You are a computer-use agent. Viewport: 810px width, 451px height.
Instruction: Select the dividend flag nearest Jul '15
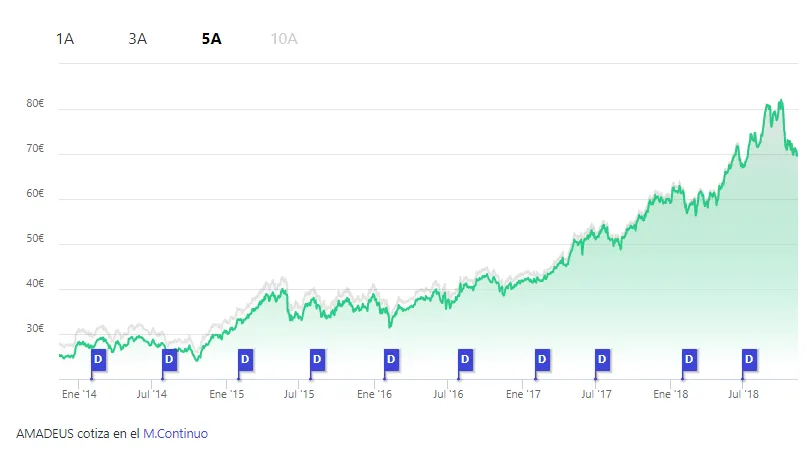317,358
